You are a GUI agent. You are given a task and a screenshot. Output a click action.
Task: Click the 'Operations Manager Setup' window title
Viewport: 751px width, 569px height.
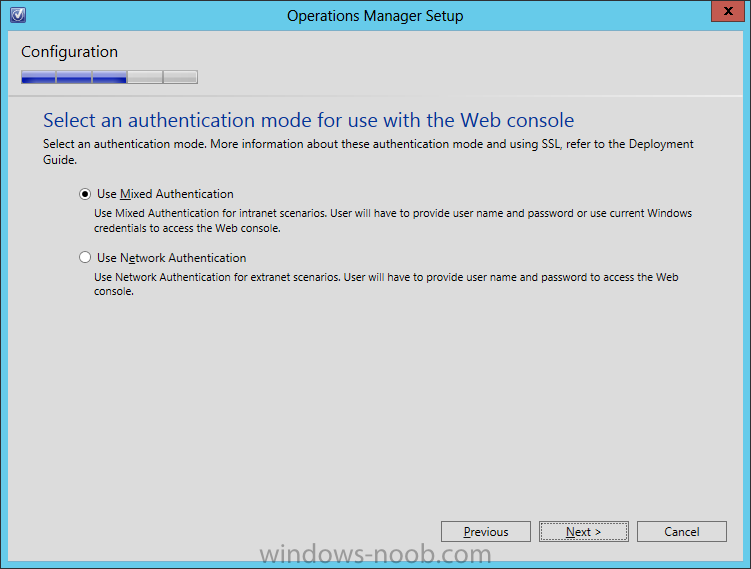click(x=375, y=16)
